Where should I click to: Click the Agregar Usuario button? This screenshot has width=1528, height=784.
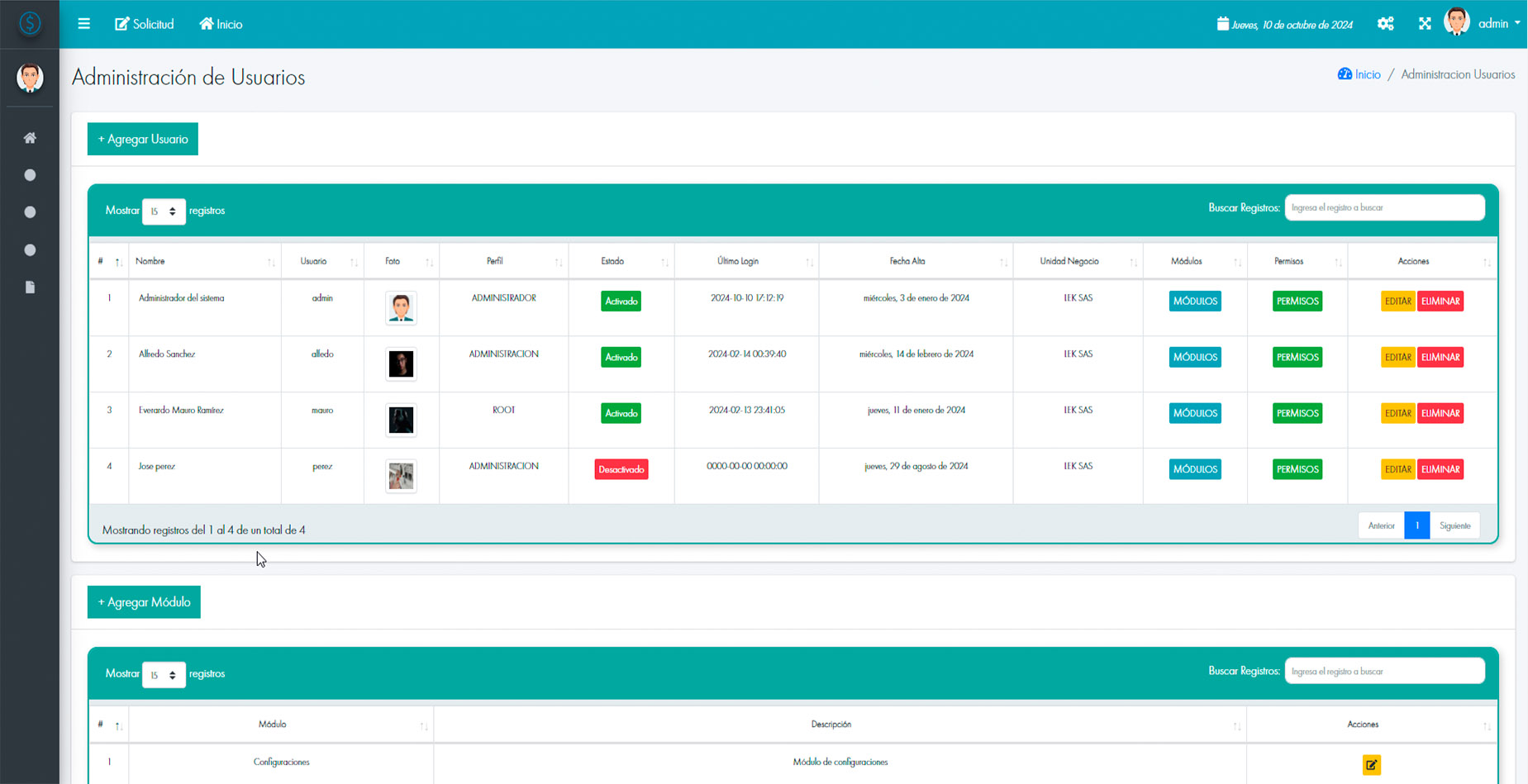(x=143, y=139)
